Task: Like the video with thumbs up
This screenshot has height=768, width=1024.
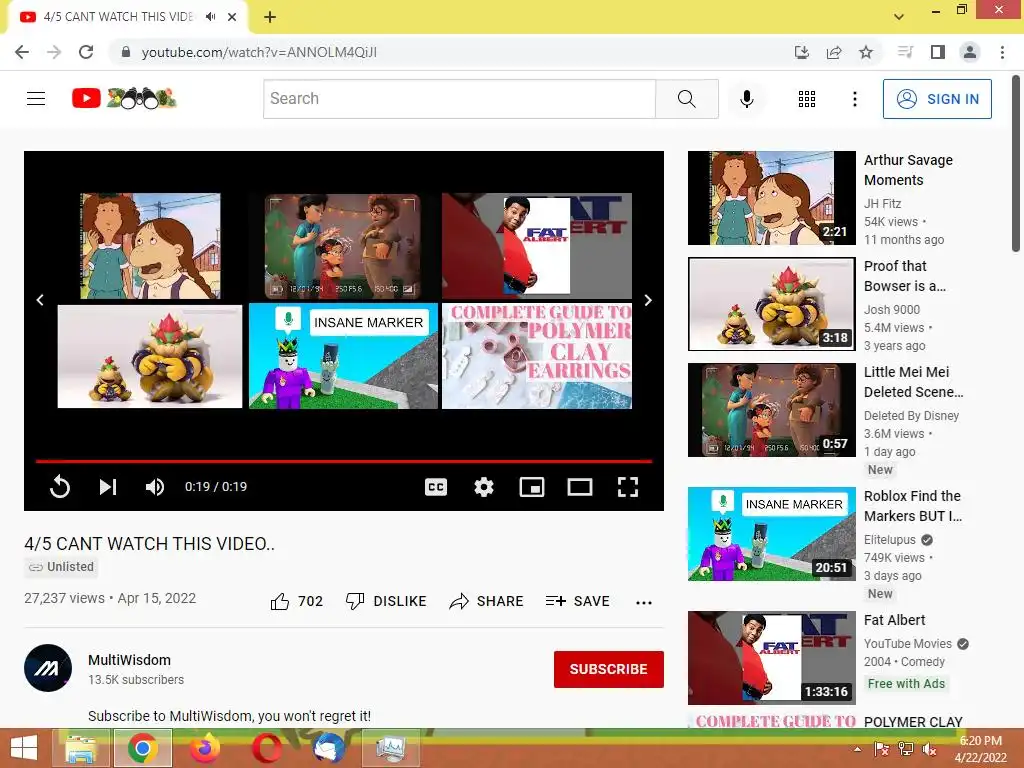Action: [296, 601]
